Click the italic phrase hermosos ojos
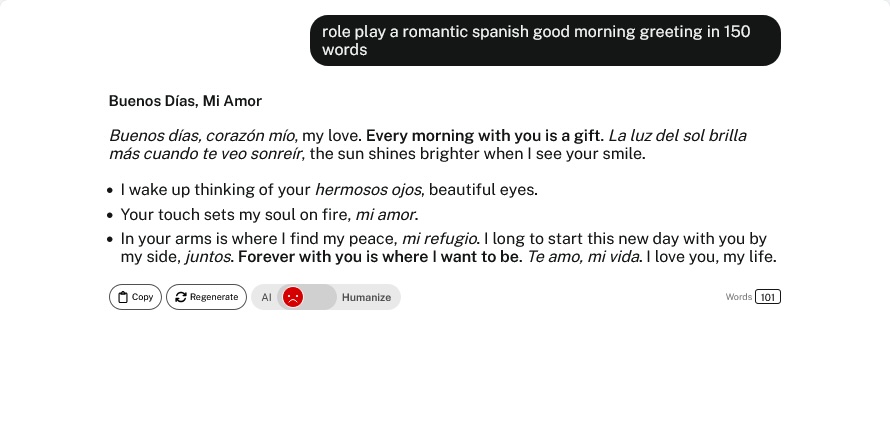The image size is (890, 434). click(x=368, y=190)
